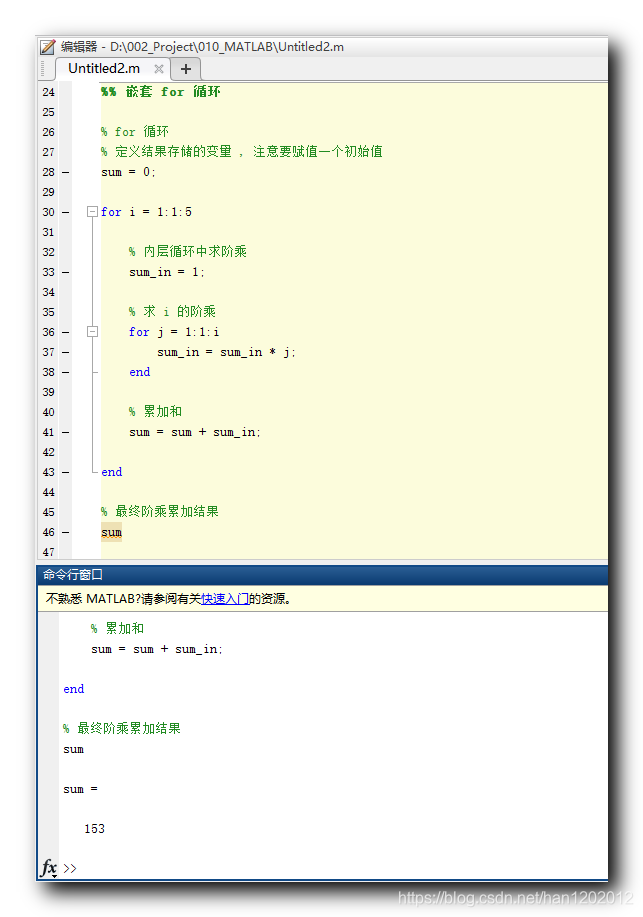Image resolution: width=643 pixels, height=917 pixels.
Task: Click the highlighted sum variable on line 46
Action: pos(111,532)
